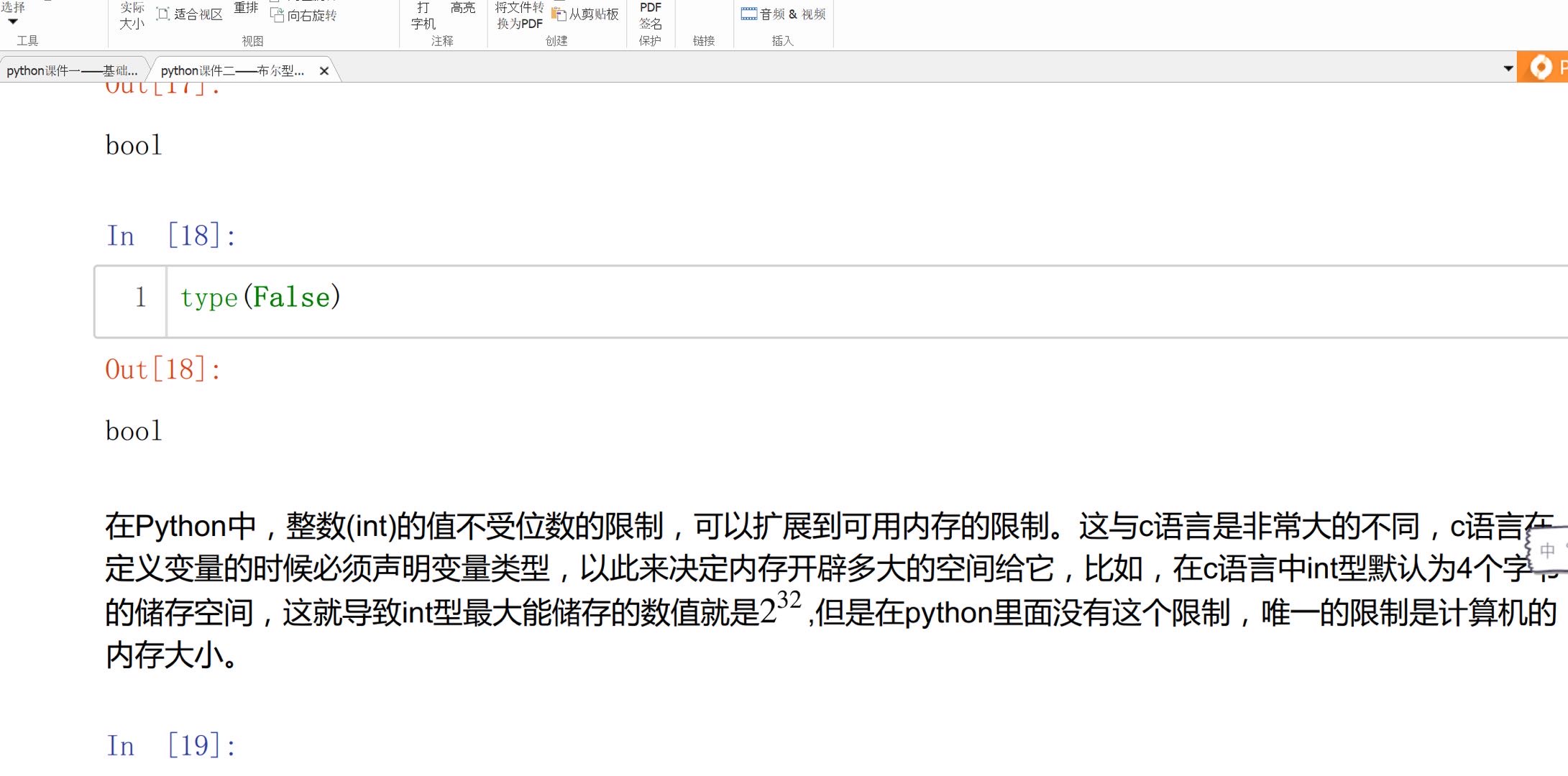The width and height of the screenshot is (1568, 776).
Task: Click the orange Foxit logo icon
Action: coord(1540,68)
